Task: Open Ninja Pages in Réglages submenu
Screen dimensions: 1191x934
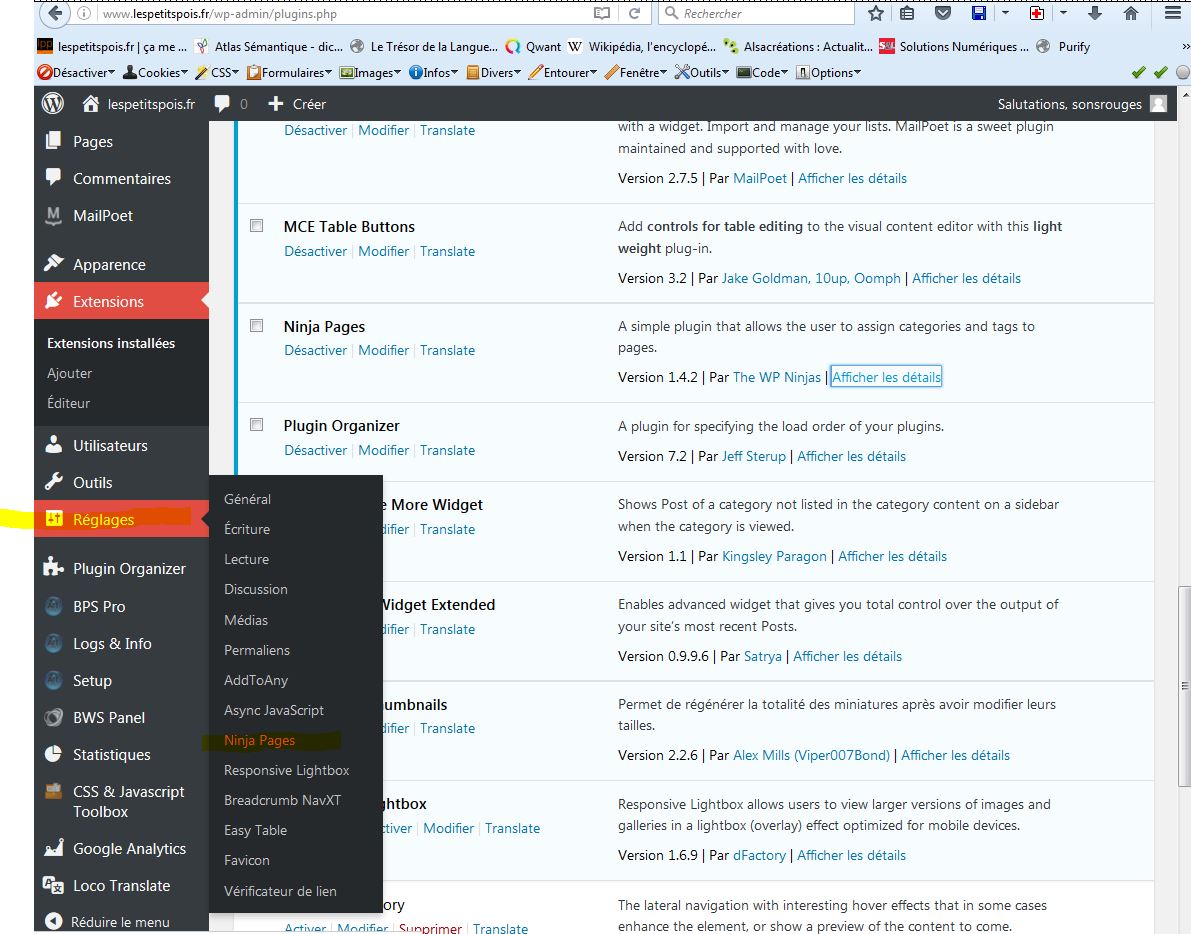Action: tap(259, 740)
